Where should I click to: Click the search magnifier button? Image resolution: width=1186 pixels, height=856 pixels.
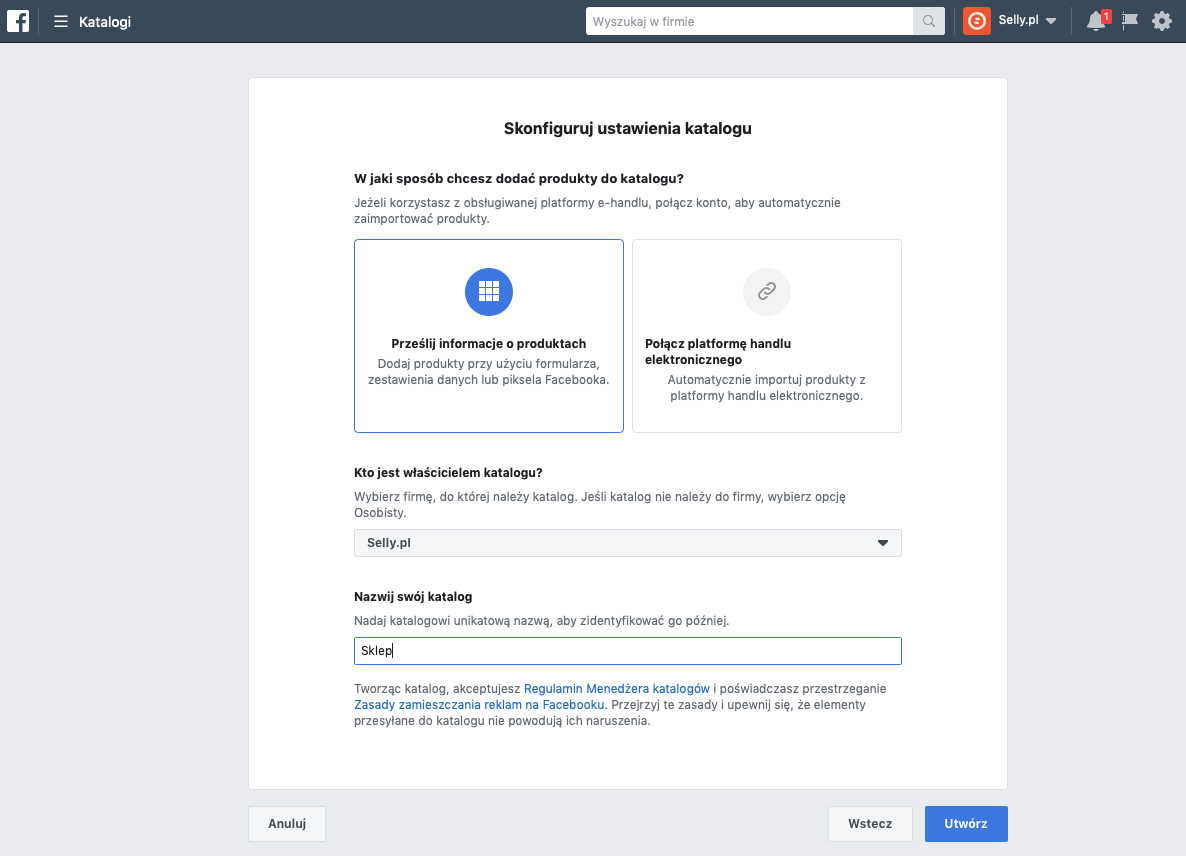pyautogui.click(x=929, y=21)
